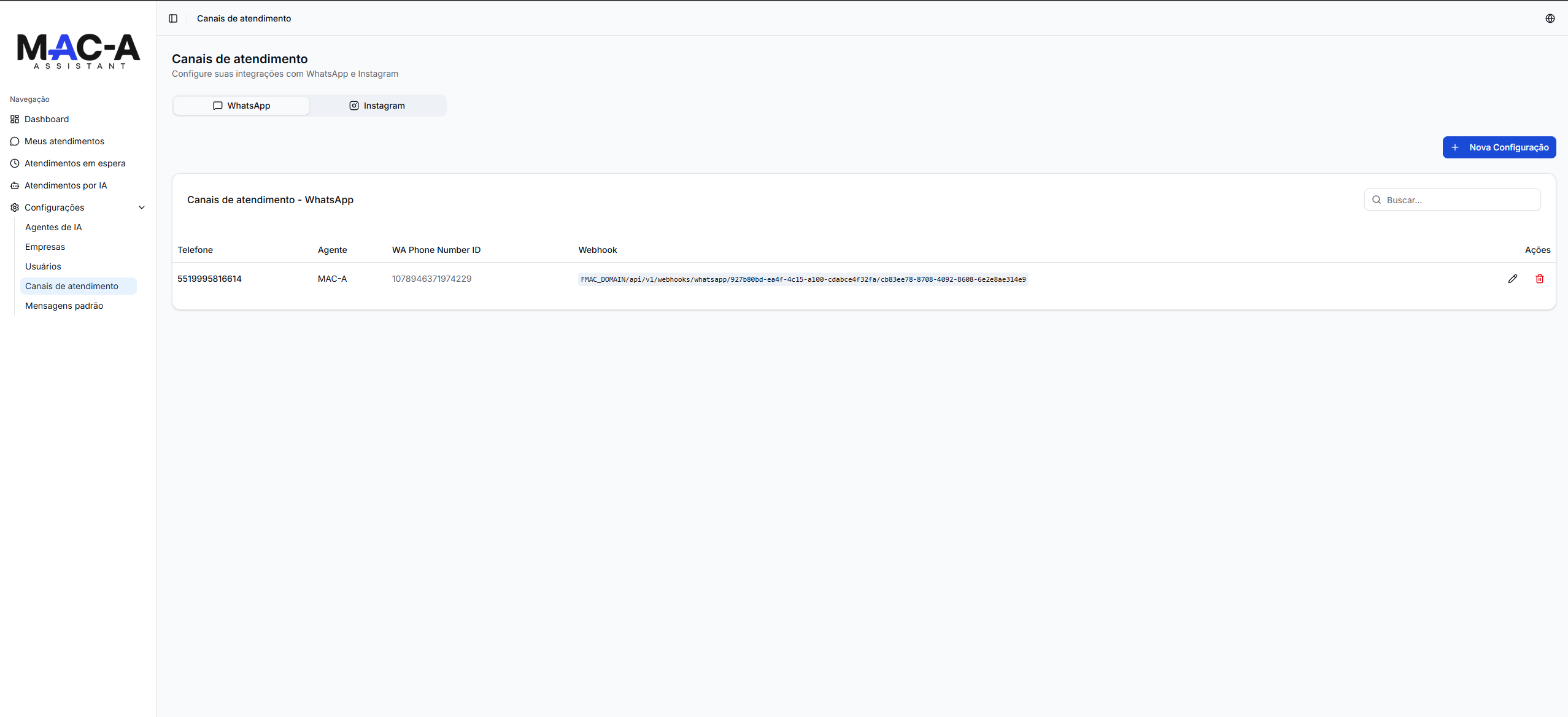Click the FMAC_DOMAIN webhook URL

pyautogui.click(x=803, y=279)
